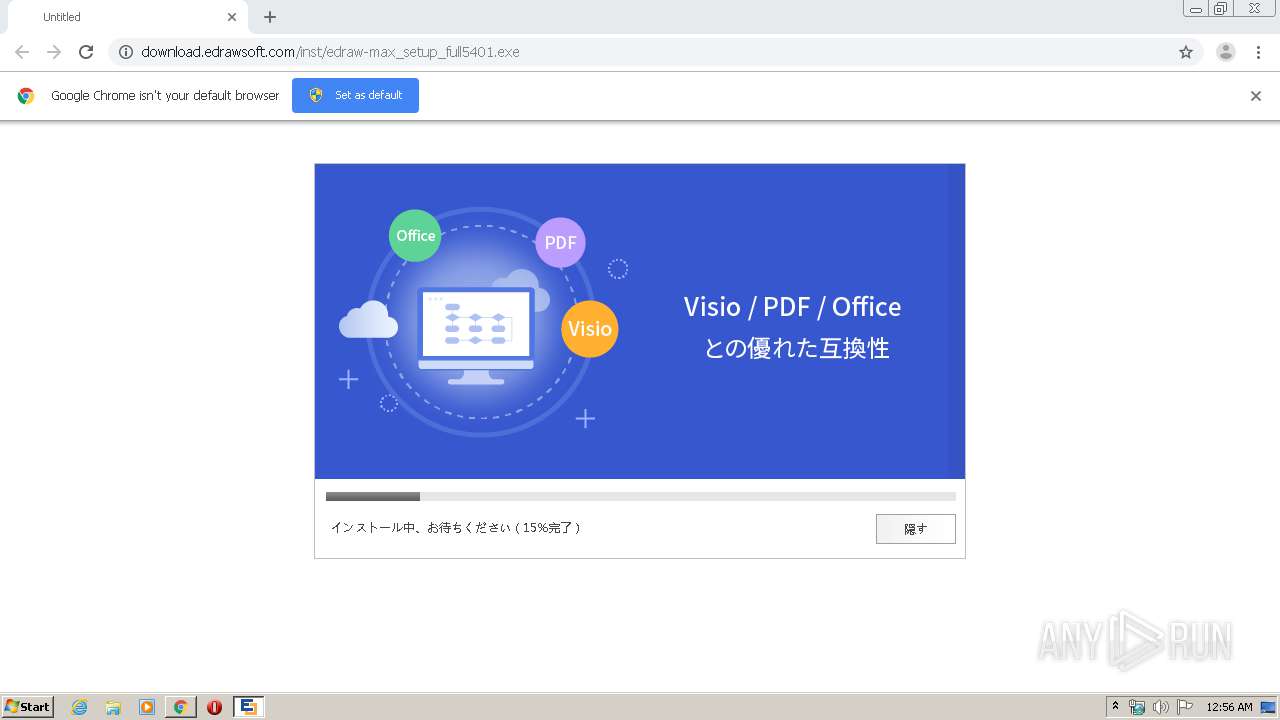This screenshot has width=1280, height=720.
Task: Click Show desktop button at taskbar end
Action: tap(1268, 707)
